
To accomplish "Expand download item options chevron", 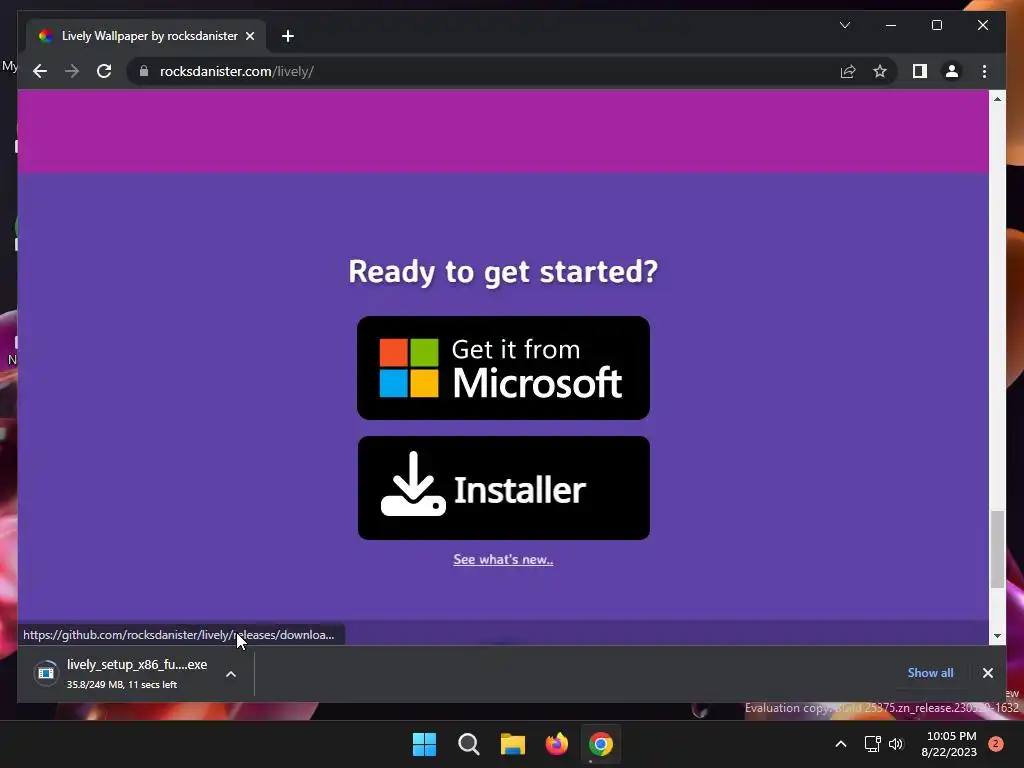I will point(231,674).
